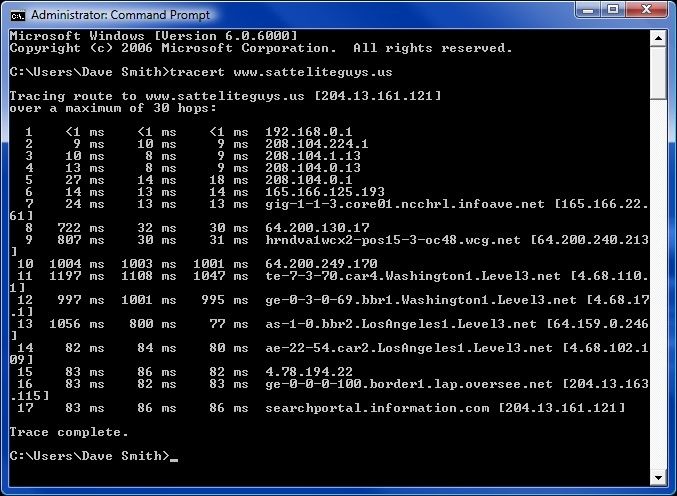Screen dimensions: 677x496
Task: Click the hop 4 address 208.104.0.13
Action: coord(313,168)
